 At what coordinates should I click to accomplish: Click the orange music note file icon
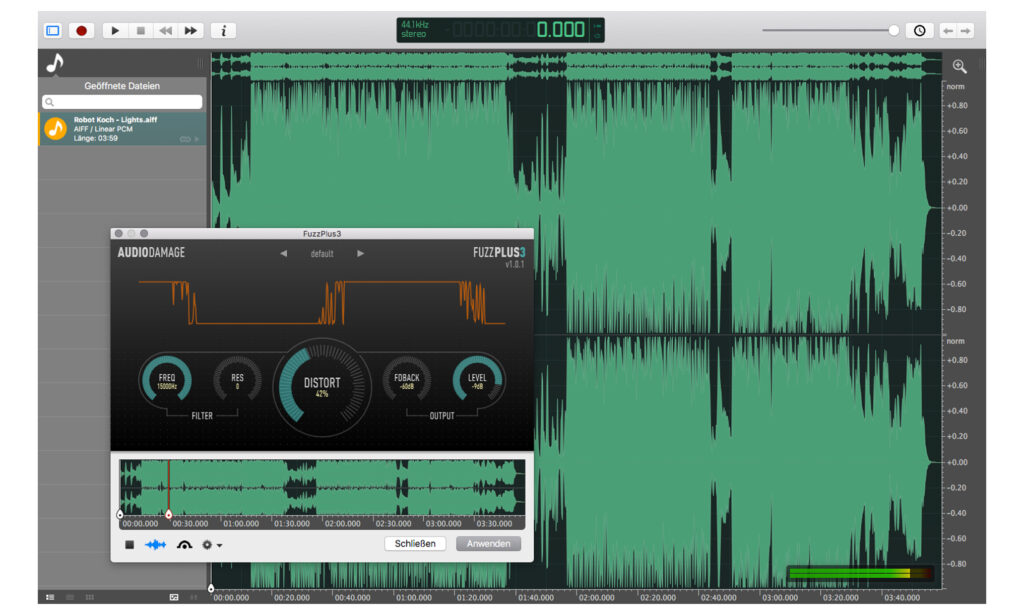coord(56,129)
